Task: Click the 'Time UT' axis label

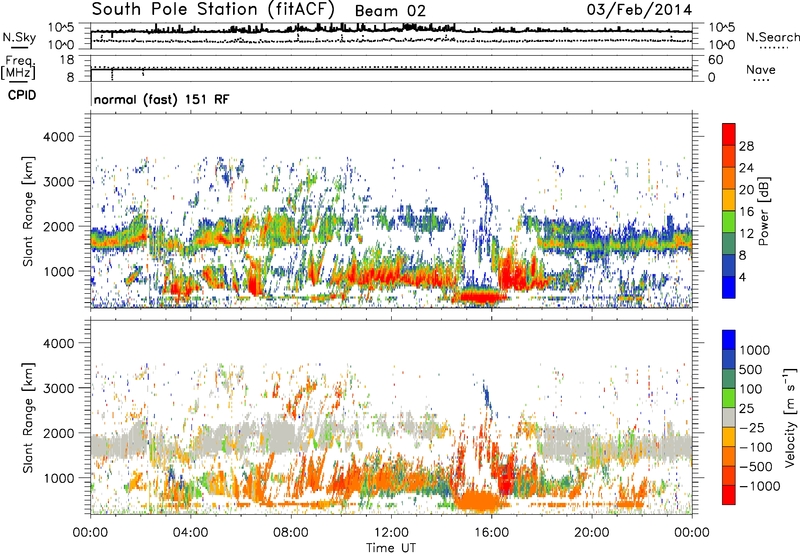Action: [391, 548]
